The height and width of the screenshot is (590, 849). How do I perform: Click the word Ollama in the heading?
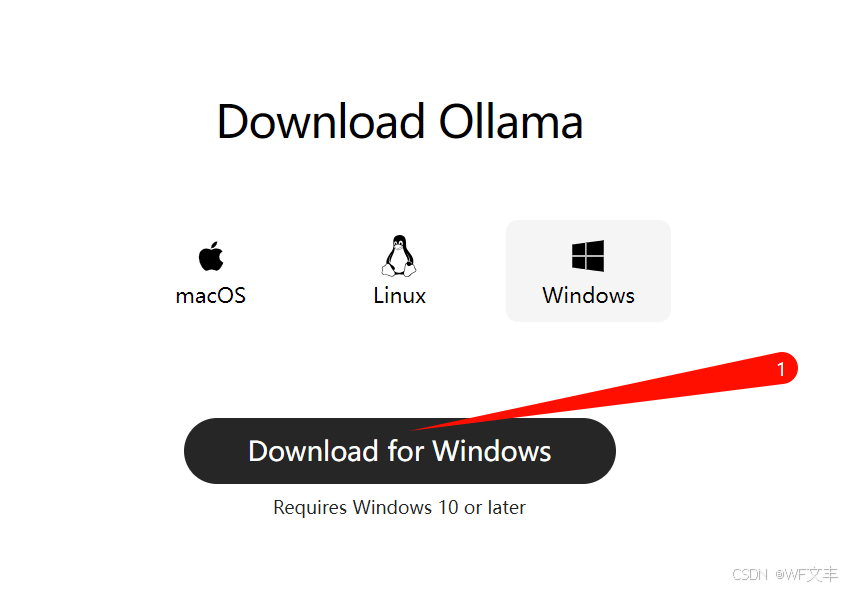click(511, 122)
